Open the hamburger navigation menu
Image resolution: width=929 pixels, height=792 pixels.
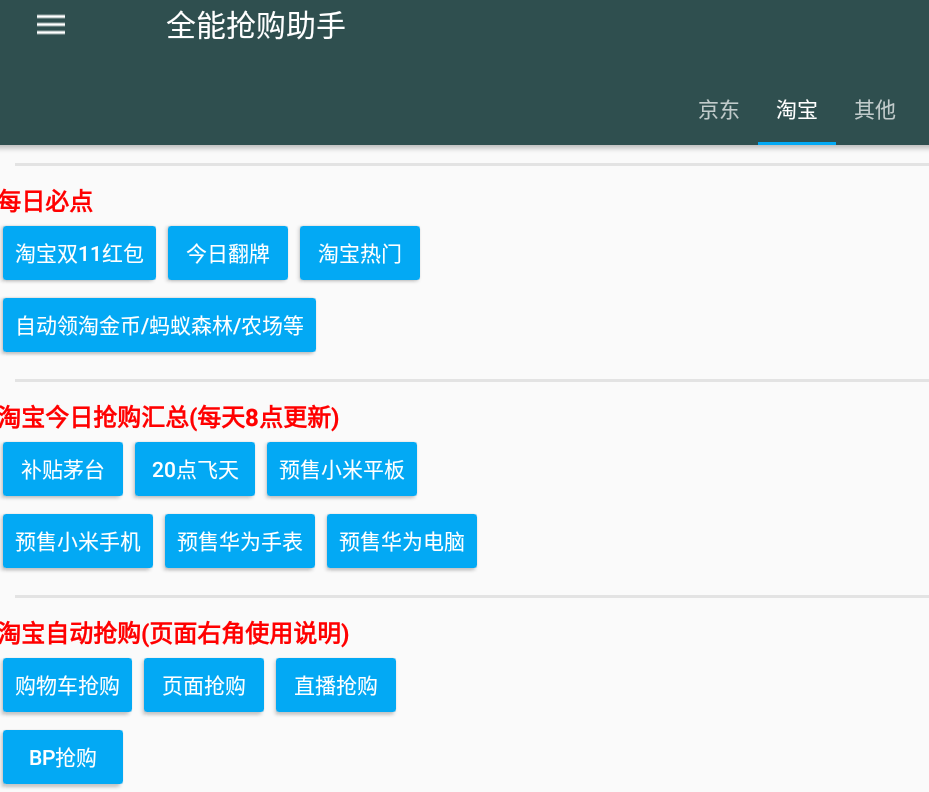coord(51,26)
